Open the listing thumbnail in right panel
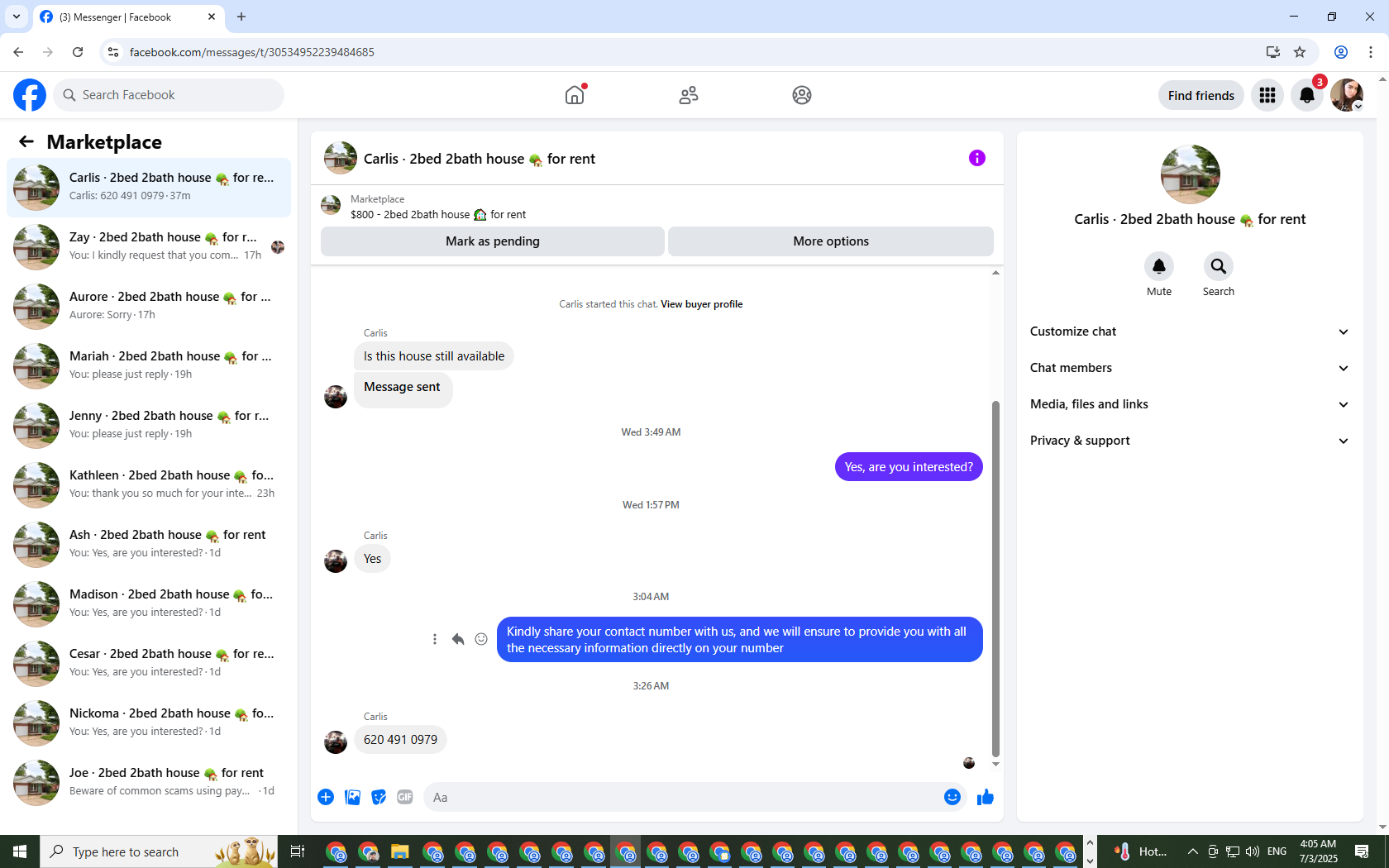 tap(1190, 174)
